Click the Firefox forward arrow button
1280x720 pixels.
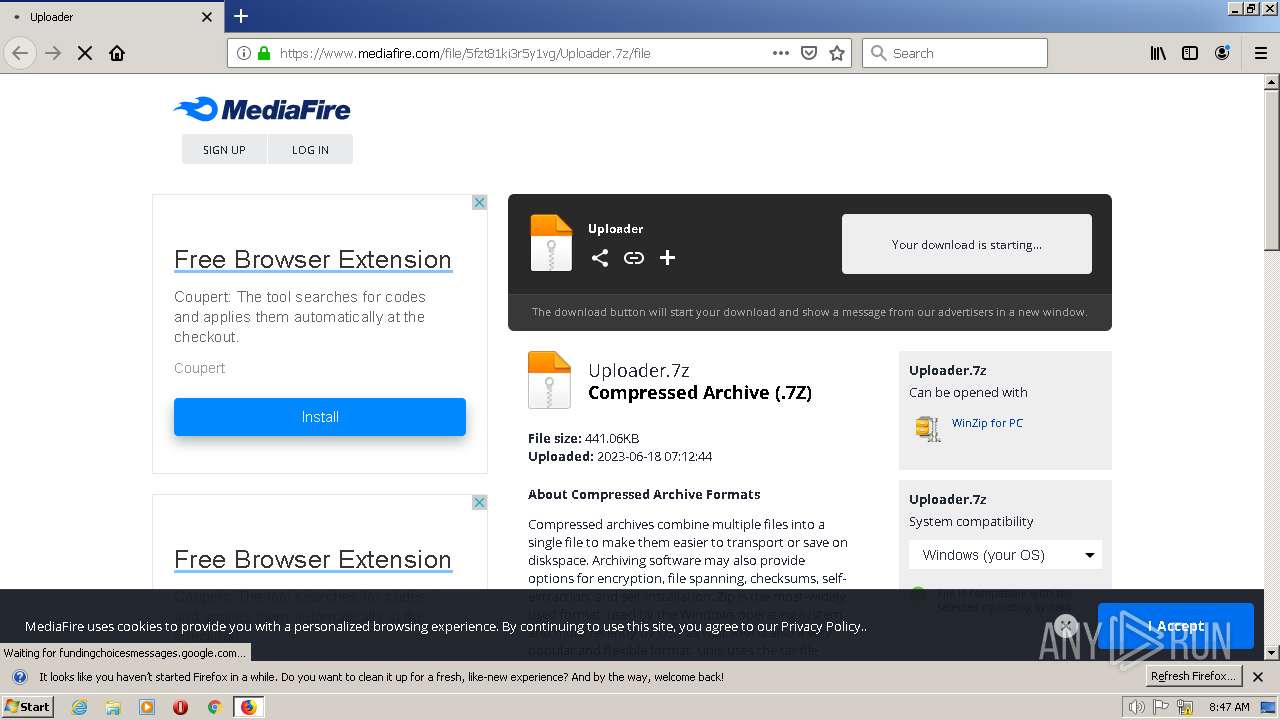point(53,53)
